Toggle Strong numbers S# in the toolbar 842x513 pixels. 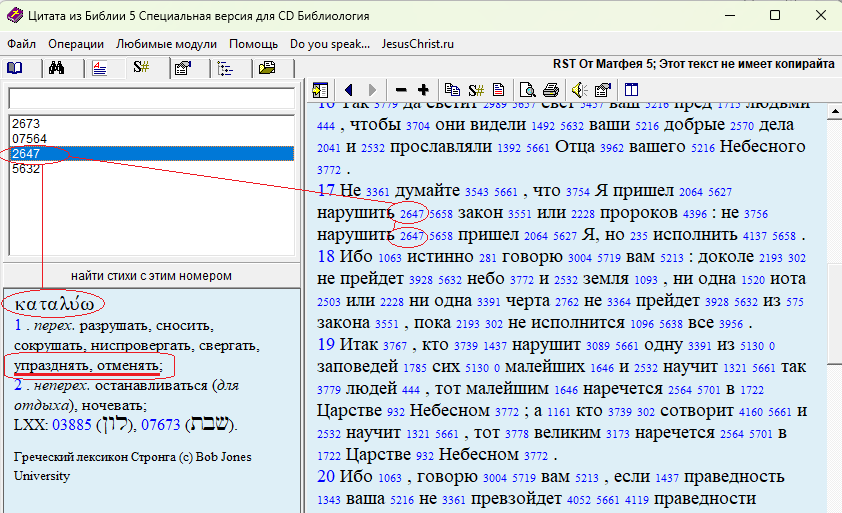click(x=476, y=90)
